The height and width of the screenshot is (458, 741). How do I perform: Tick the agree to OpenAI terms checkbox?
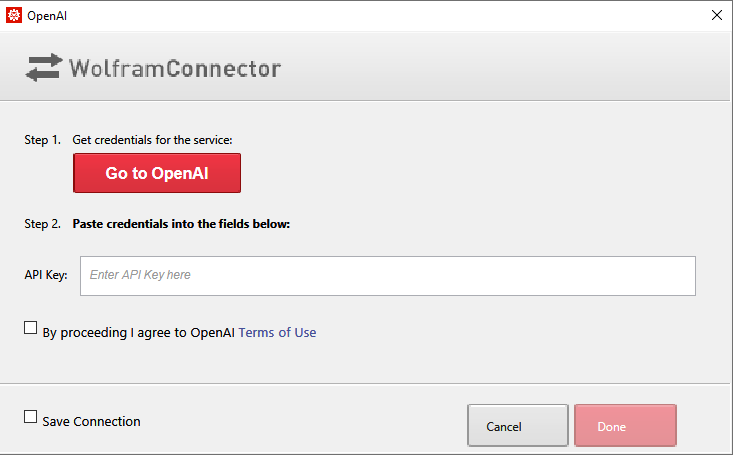31,328
